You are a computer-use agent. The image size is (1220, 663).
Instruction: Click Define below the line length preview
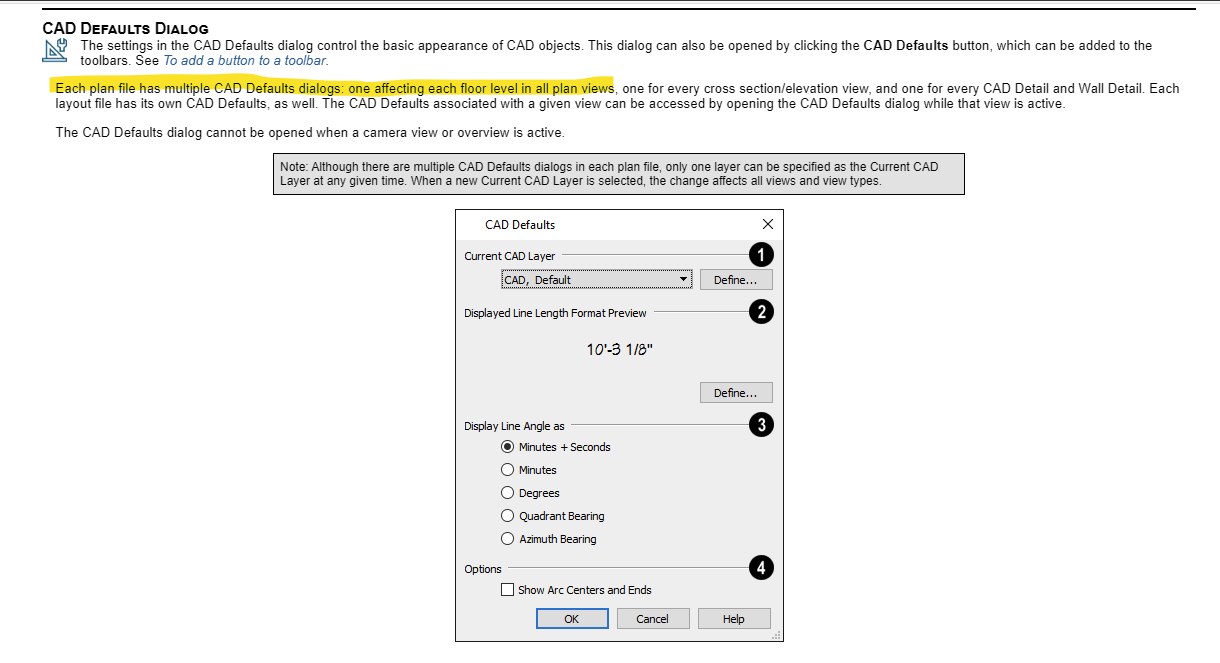coord(735,393)
